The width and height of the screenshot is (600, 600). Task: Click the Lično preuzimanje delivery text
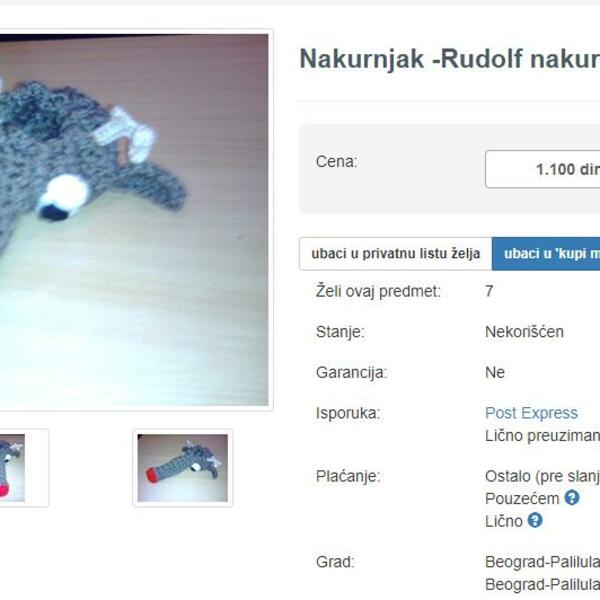point(543,436)
